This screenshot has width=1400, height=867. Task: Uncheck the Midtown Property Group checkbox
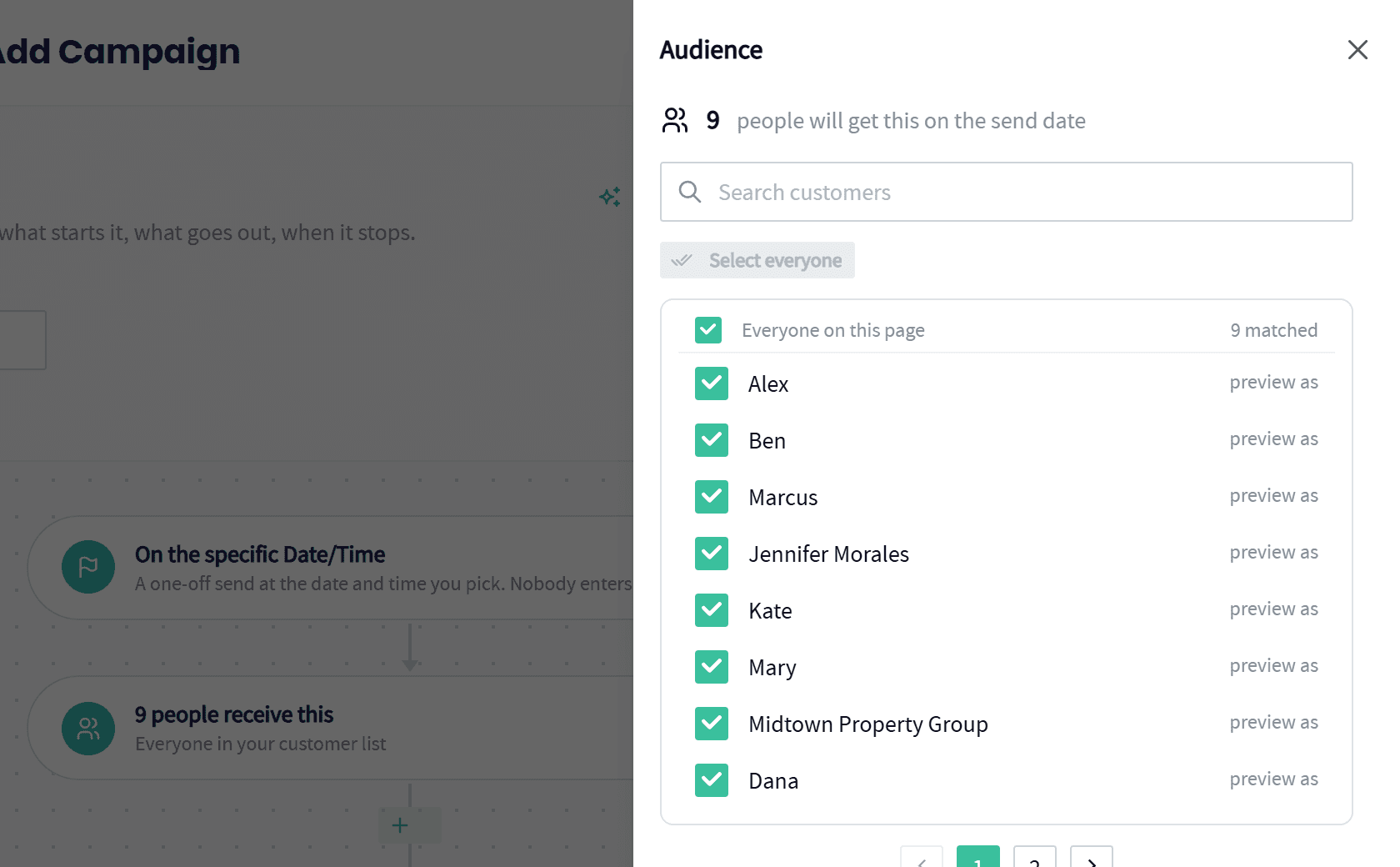pyautogui.click(x=712, y=724)
